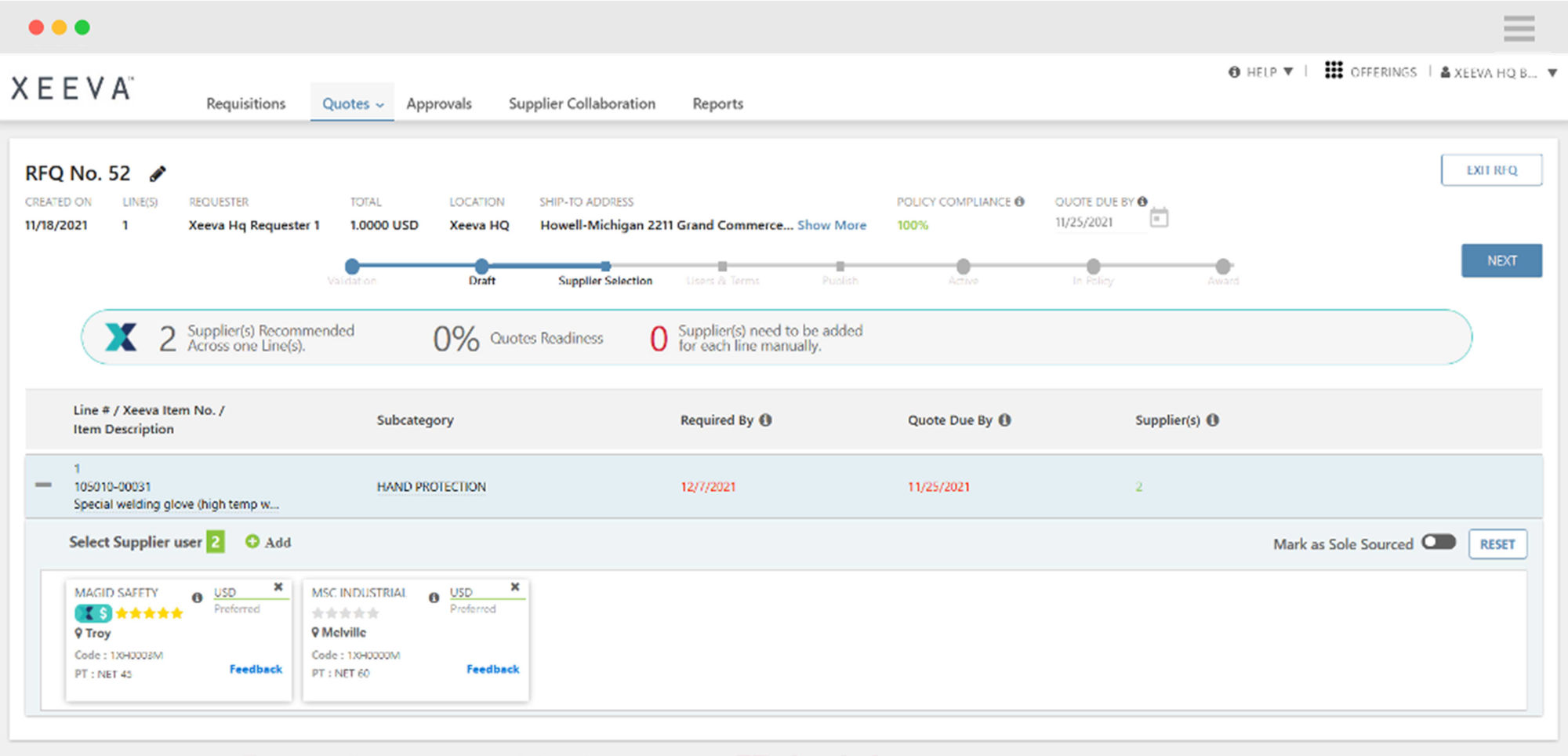
Task: Click the info icon on MSC INDUSTRIAL card
Action: coord(434,598)
